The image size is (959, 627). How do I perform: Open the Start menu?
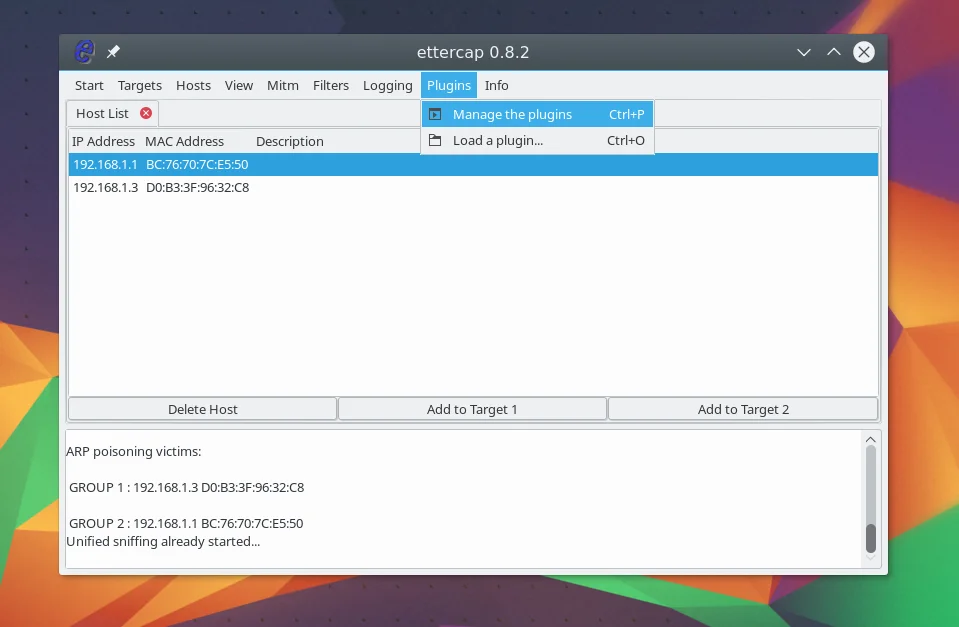pyautogui.click(x=89, y=86)
